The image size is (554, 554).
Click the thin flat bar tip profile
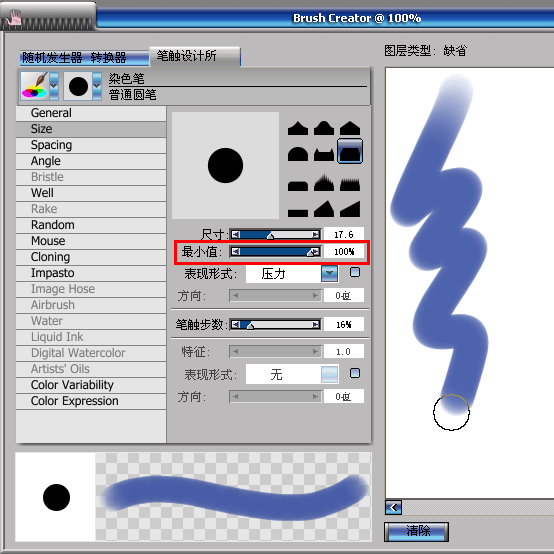(297, 213)
